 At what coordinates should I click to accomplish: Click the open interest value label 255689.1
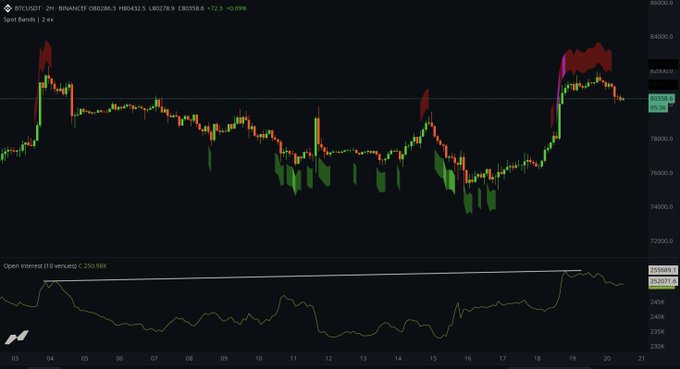coord(663,270)
